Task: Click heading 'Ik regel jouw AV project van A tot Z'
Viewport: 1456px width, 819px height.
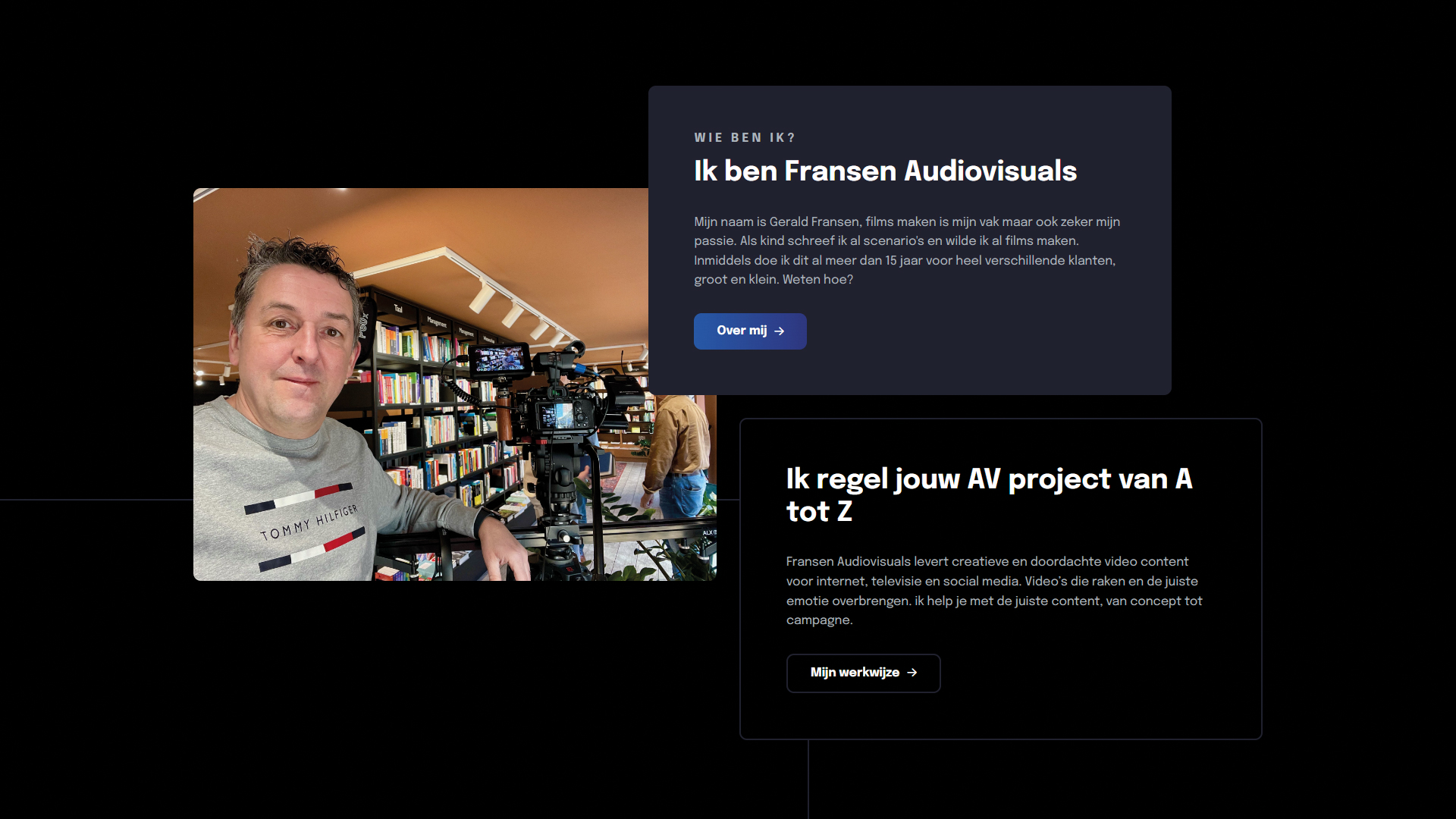Action: (x=990, y=495)
